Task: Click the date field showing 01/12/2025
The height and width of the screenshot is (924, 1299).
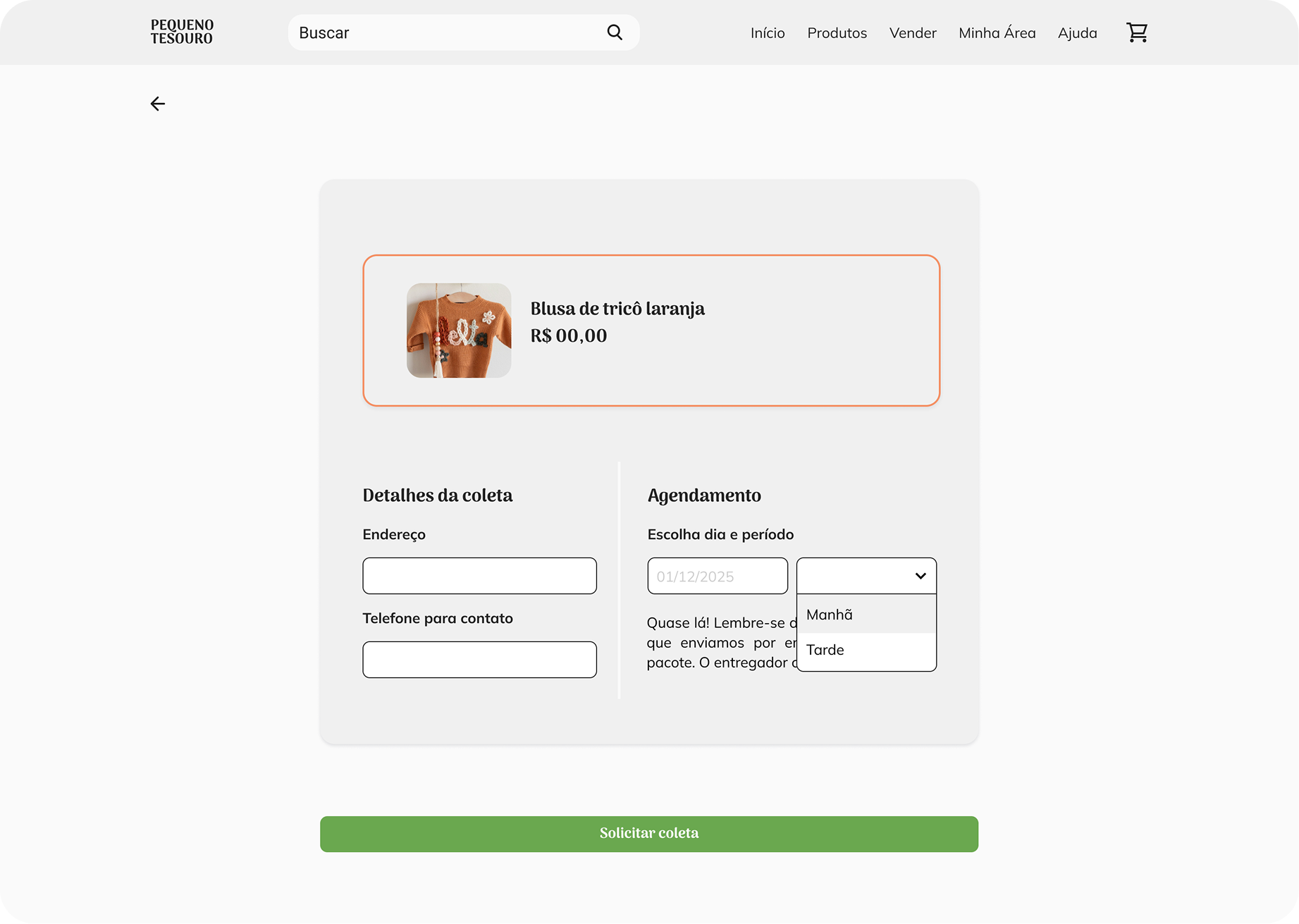Action: (x=717, y=576)
